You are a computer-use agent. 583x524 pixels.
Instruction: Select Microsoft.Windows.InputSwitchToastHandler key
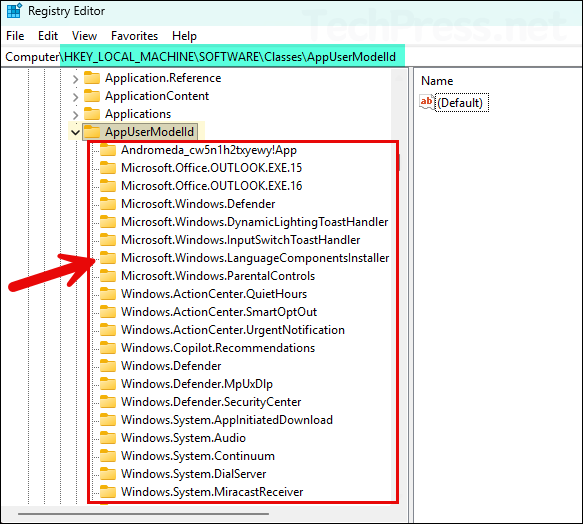pos(241,240)
